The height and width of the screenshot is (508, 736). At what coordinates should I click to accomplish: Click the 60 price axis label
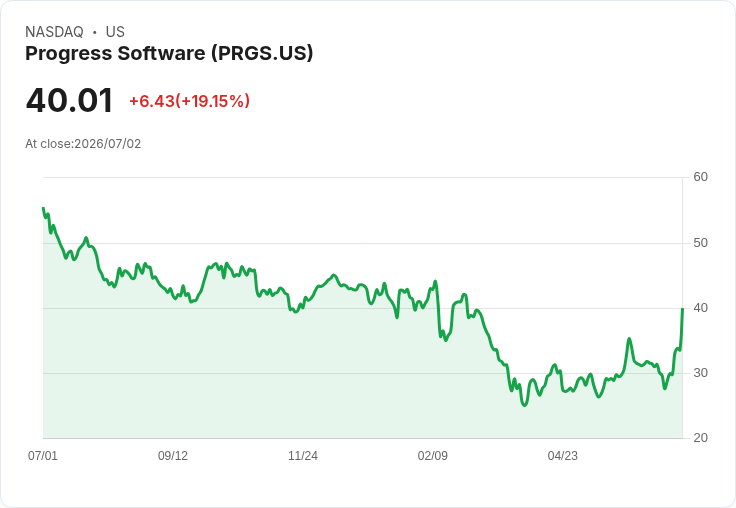tap(700, 177)
